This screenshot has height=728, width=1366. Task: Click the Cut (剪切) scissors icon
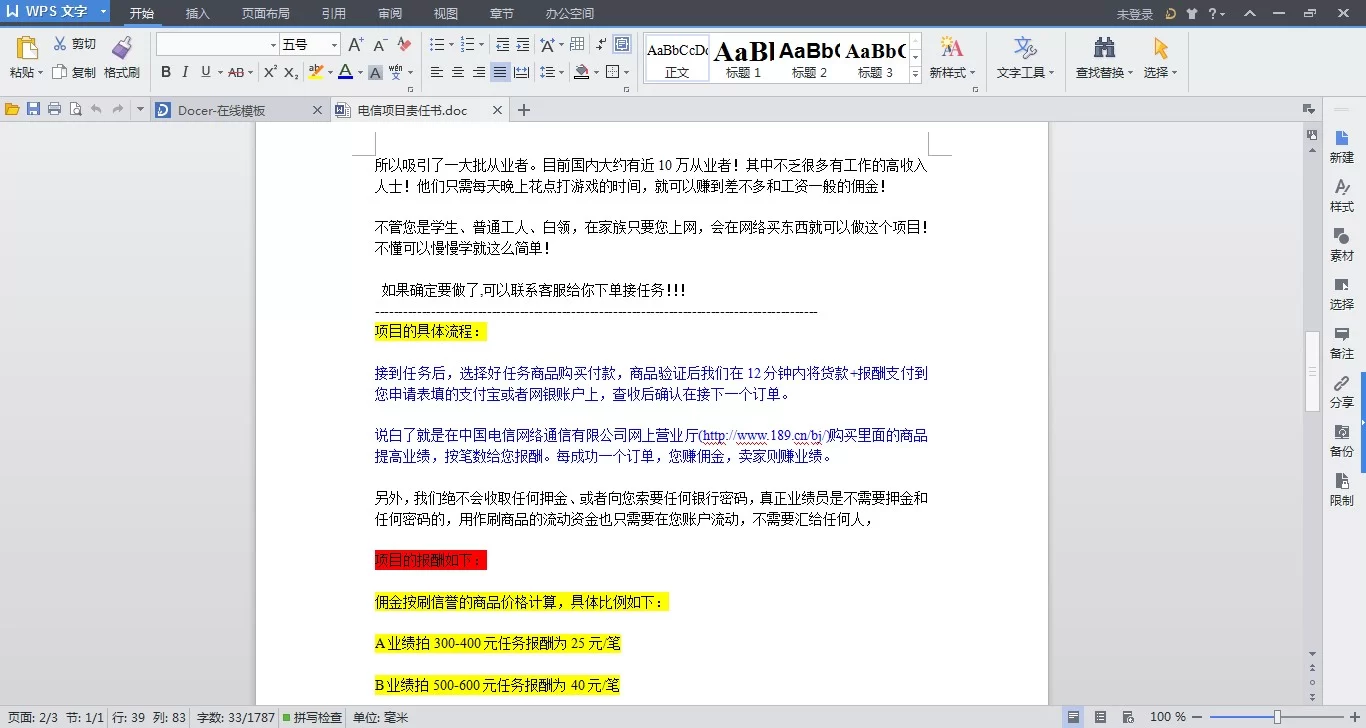60,44
